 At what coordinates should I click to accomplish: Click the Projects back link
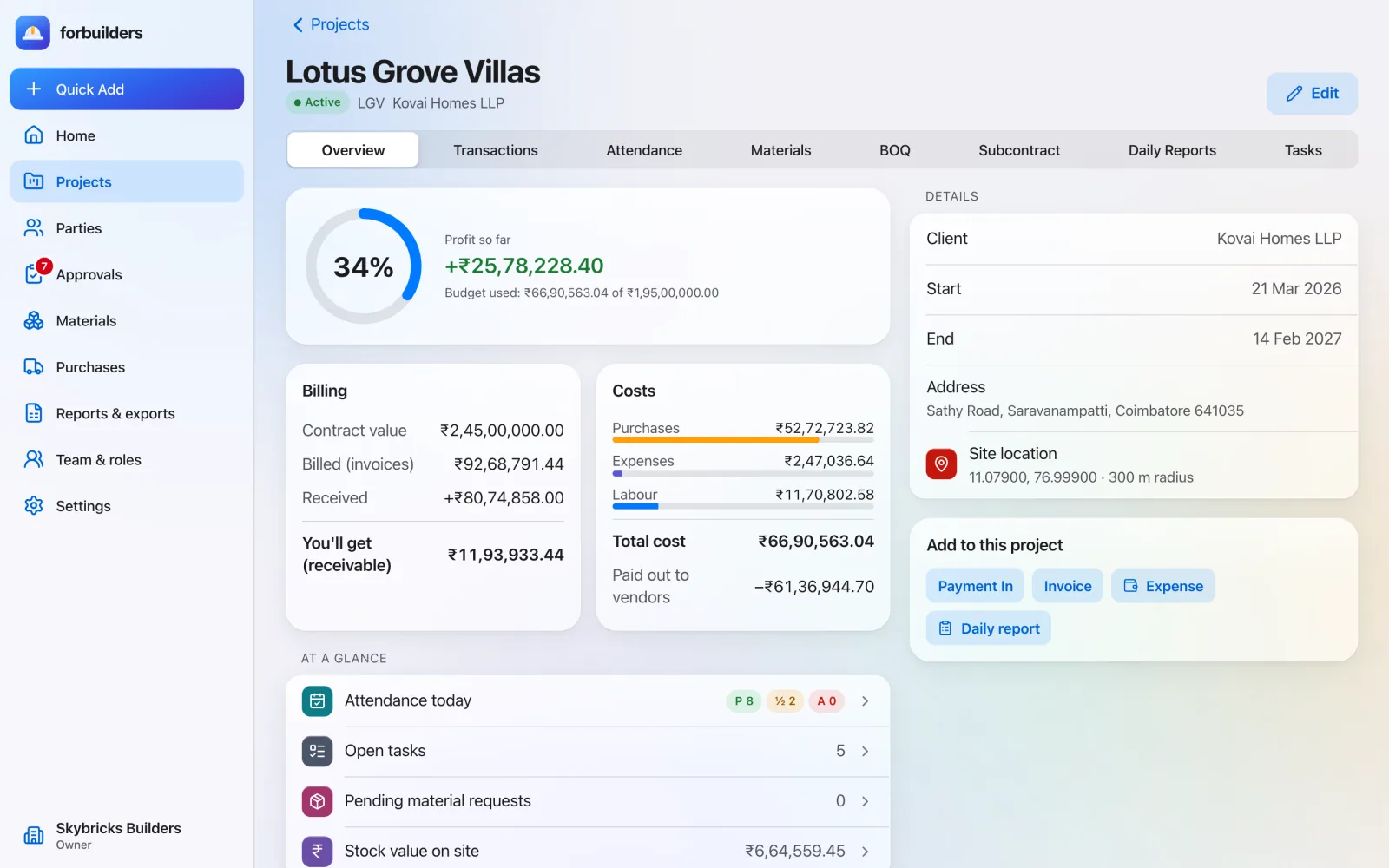(x=331, y=25)
